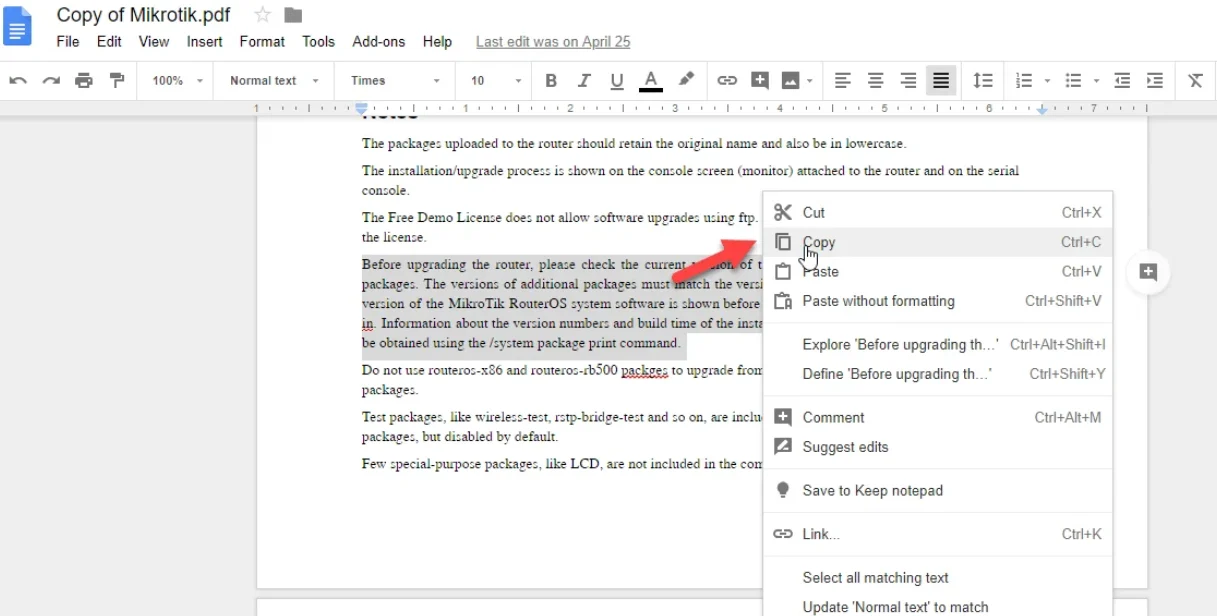Open the text color picker
Viewport: 1217px width, 616px height.
651,81
